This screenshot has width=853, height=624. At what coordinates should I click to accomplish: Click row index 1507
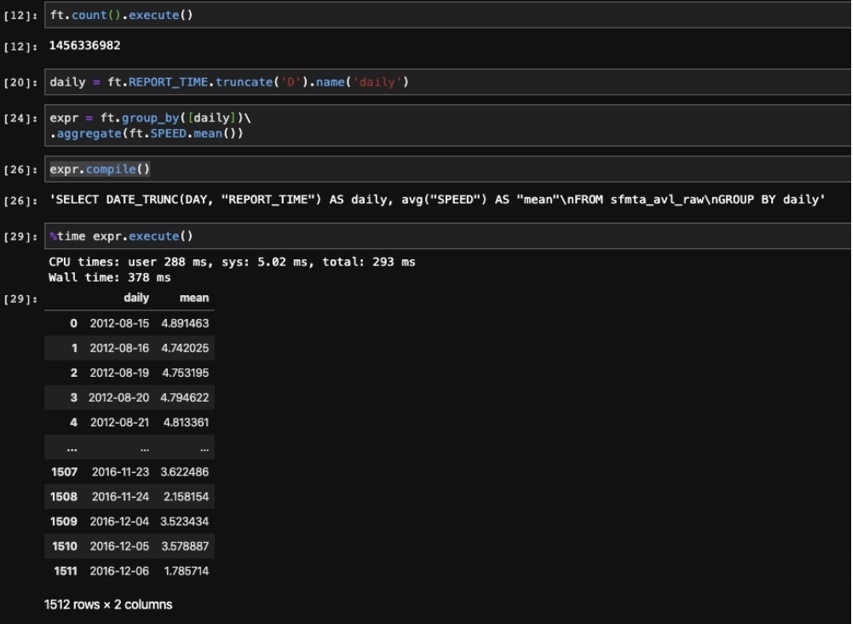tap(64, 472)
